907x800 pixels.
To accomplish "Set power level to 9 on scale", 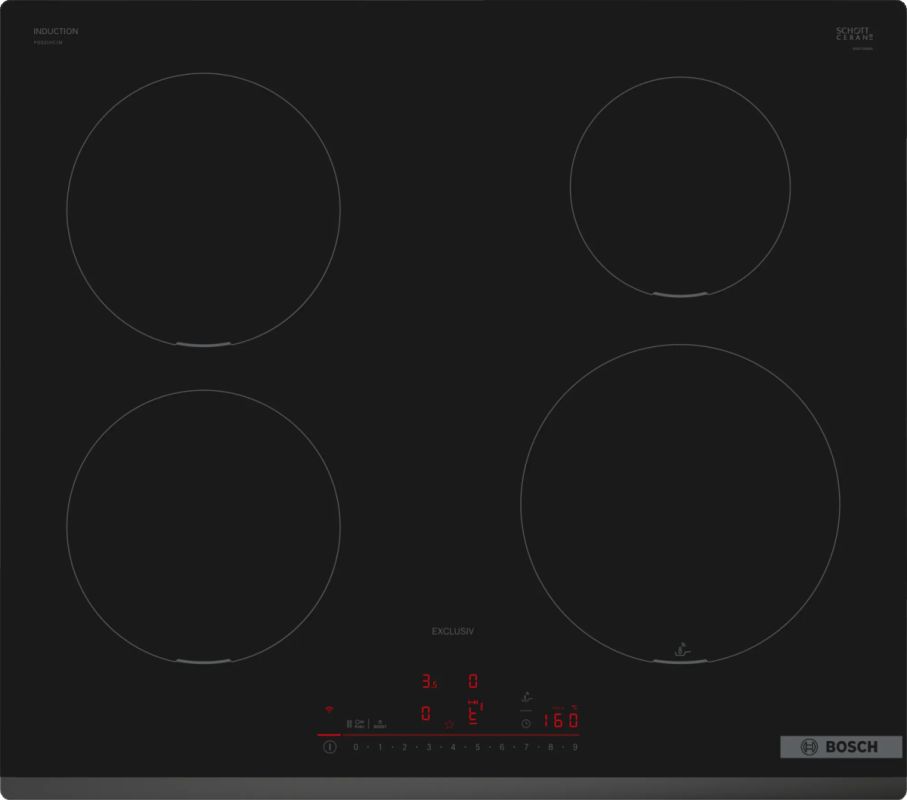I will (575, 747).
